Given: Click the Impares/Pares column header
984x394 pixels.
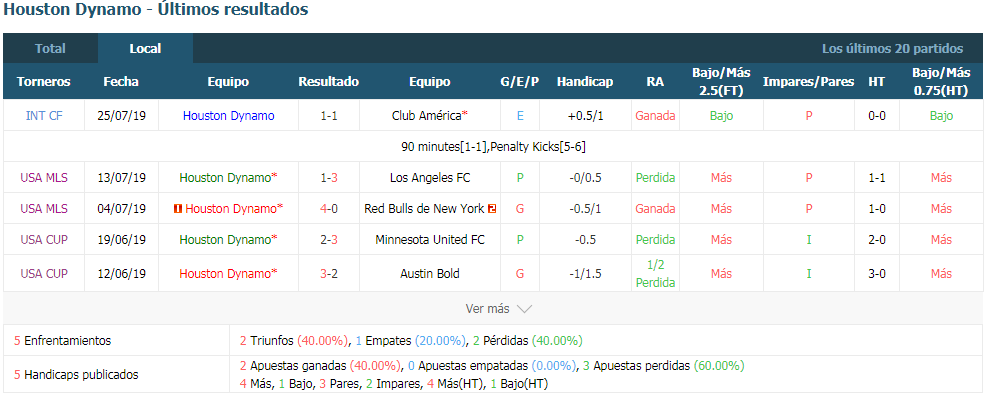Looking at the screenshot, I should (x=808, y=82).
